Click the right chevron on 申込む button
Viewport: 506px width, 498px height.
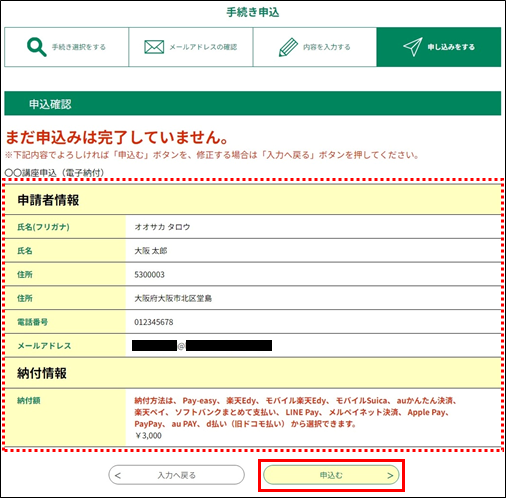(390, 476)
